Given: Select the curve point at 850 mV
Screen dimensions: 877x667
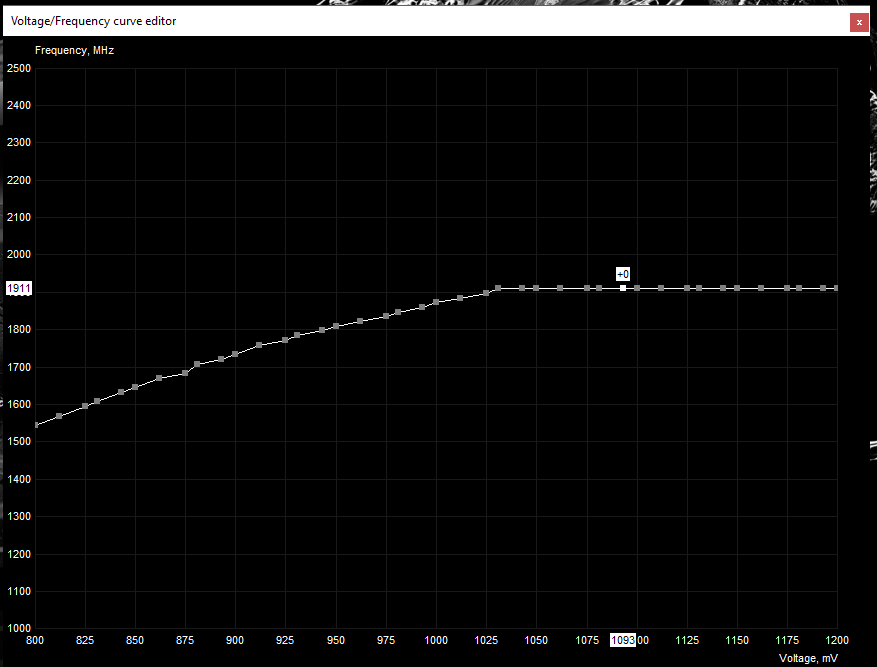Looking at the screenshot, I should point(135,387).
